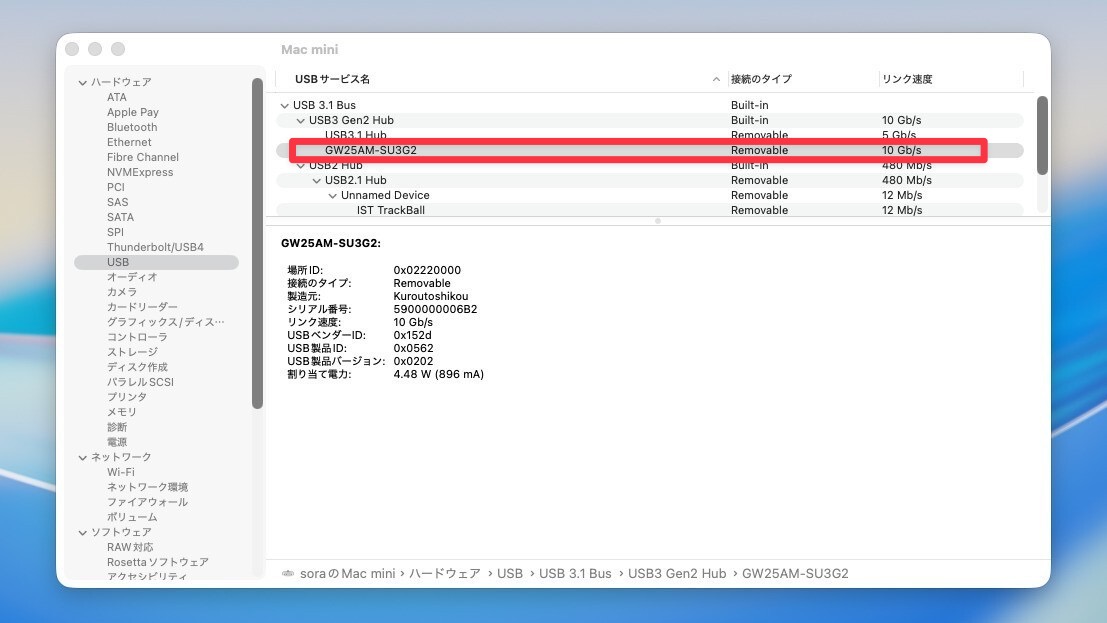This screenshot has height=623, width=1107.
Task: Toggle the sort direction arrow in USBサービス名 header
Action: (x=716, y=79)
